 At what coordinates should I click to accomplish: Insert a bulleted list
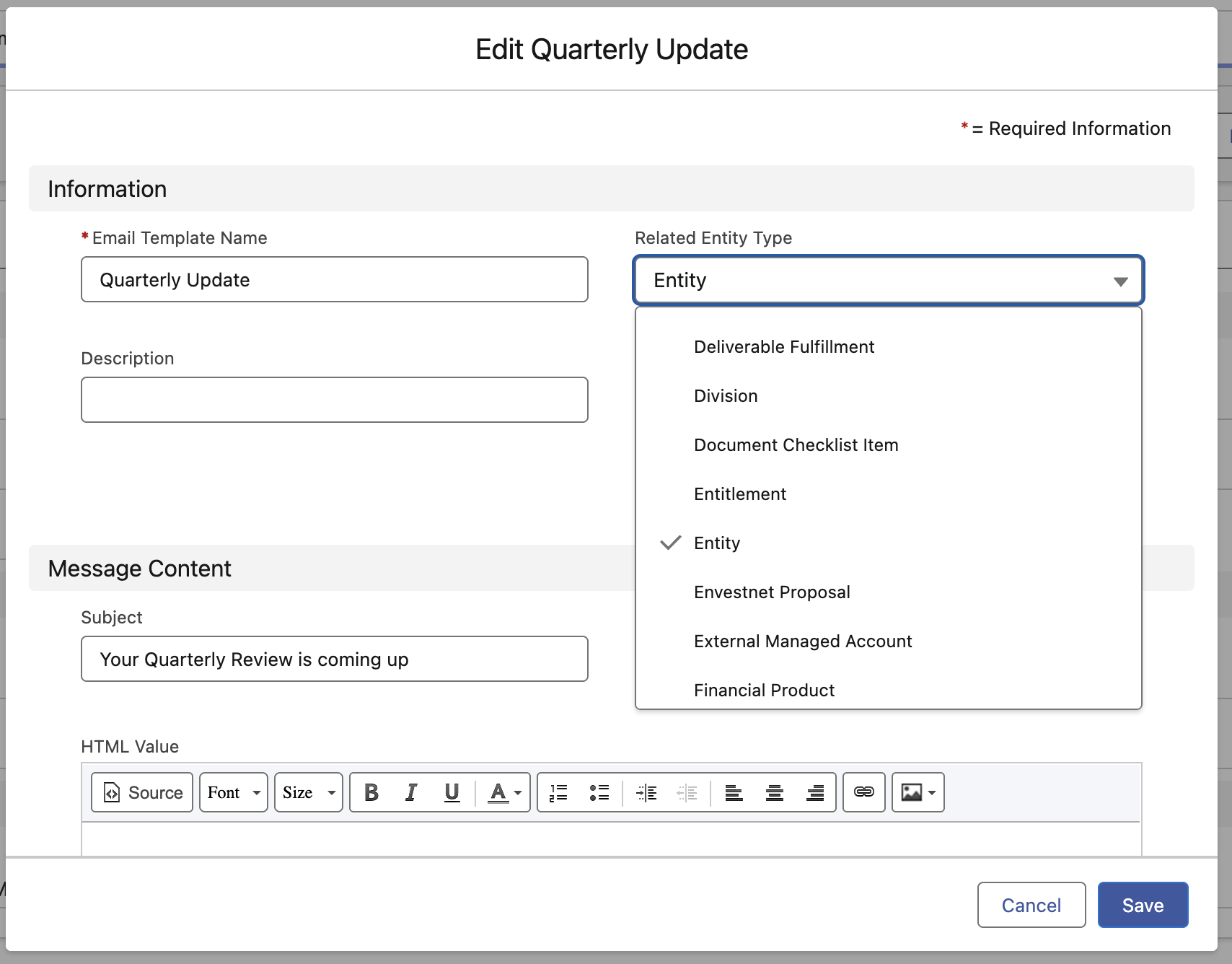[599, 792]
